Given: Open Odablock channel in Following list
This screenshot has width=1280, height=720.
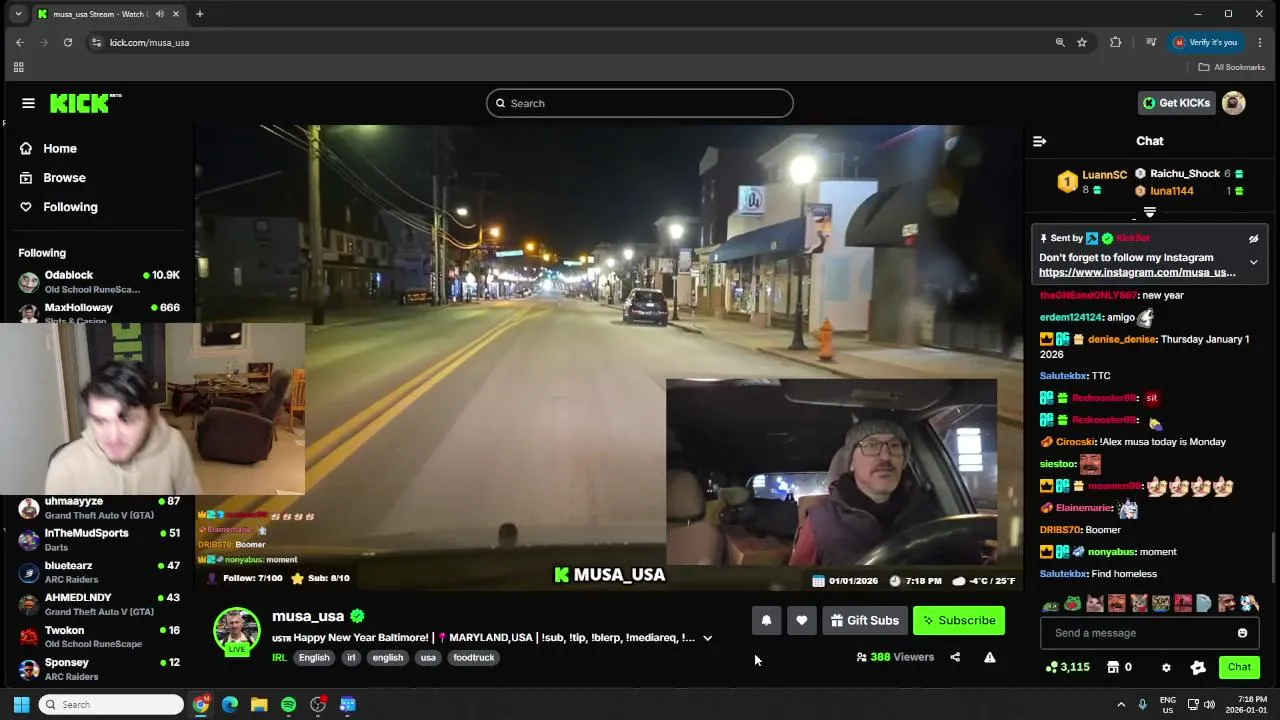Looking at the screenshot, I should tap(99, 282).
